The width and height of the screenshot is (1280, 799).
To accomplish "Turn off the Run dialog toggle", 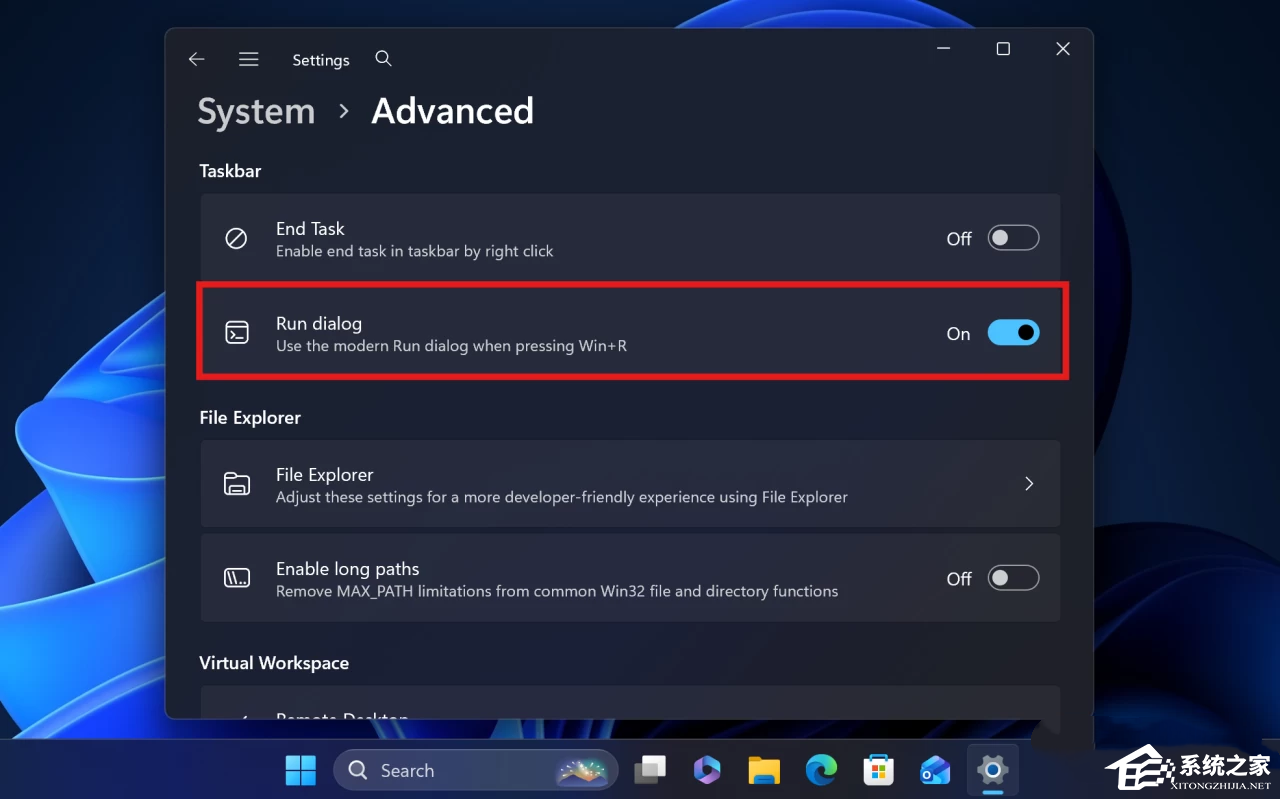I will (x=1013, y=333).
